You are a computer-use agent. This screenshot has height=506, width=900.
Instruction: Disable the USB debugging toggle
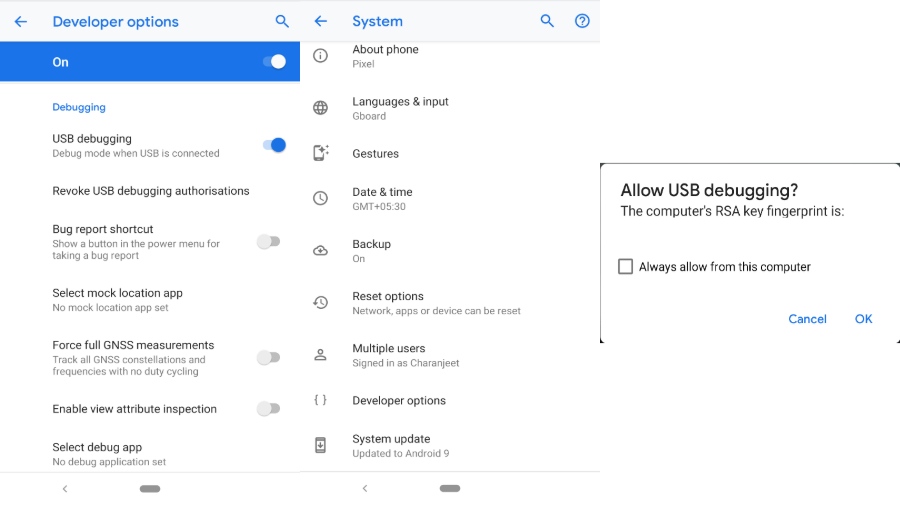[273, 145]
